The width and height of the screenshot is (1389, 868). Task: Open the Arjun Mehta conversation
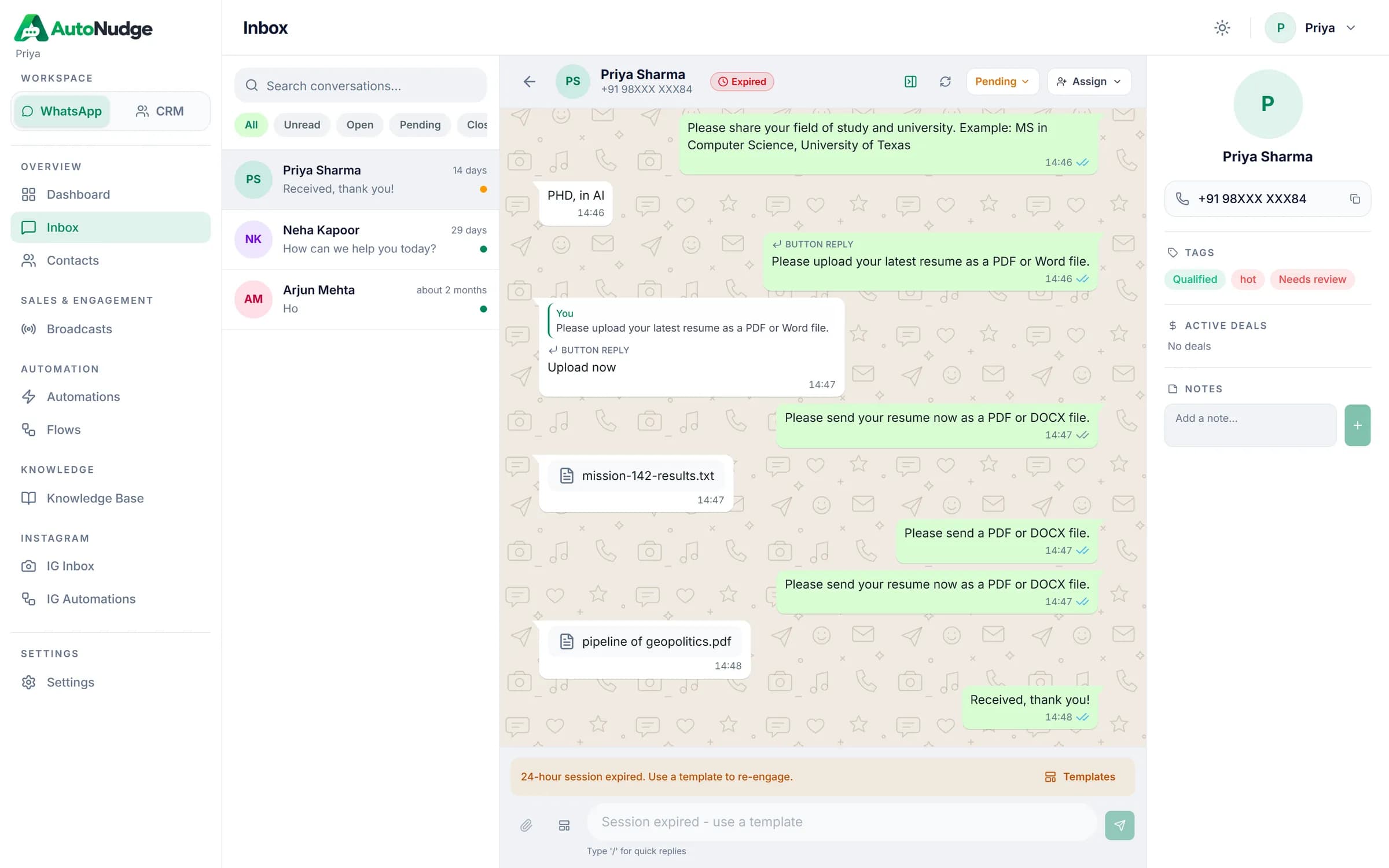(x=361, y=299)
